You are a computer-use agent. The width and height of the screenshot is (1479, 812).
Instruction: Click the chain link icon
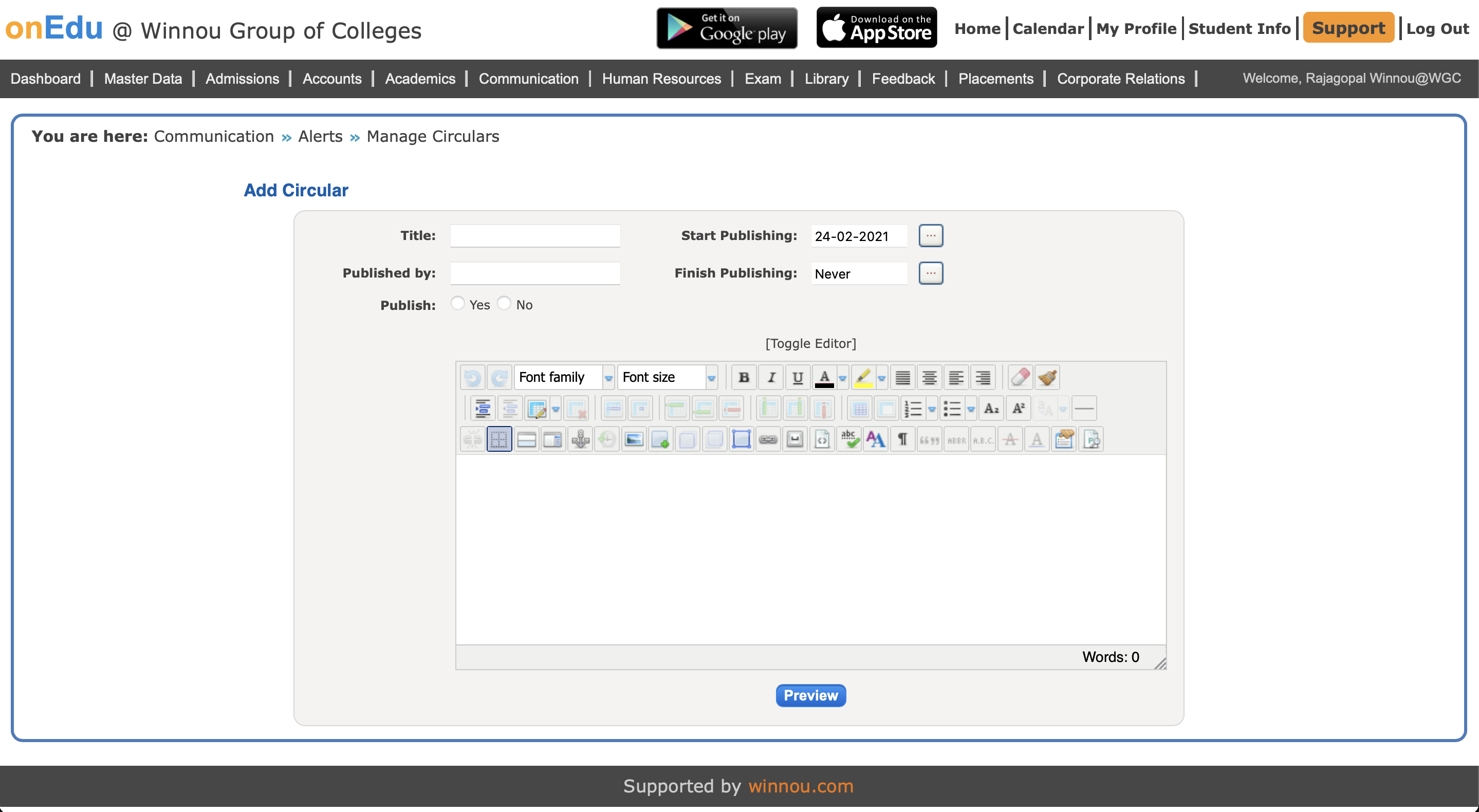768,440
